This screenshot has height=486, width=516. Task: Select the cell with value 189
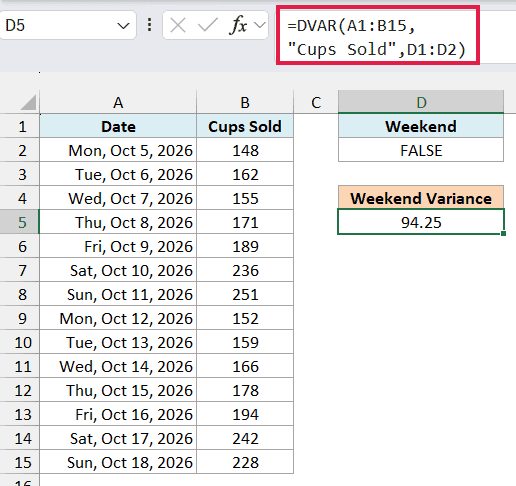click(x=245, y=246)
